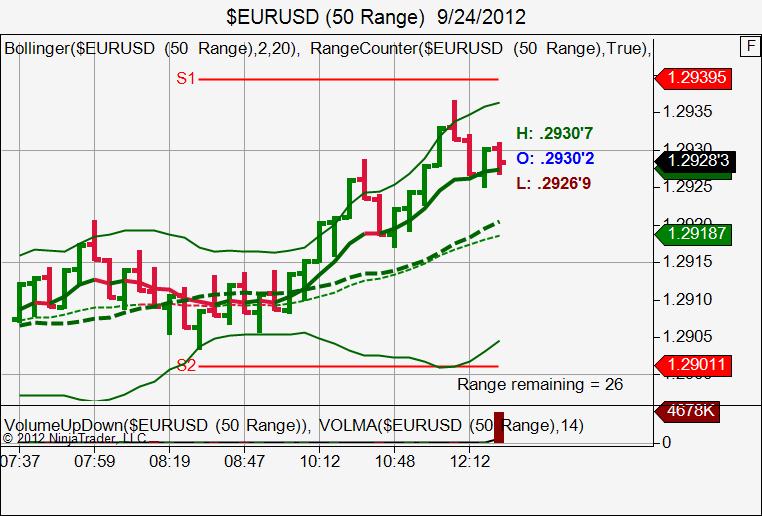Click the 08:47 time axis label
Image resolution: width=762 pixels, height=516 pixels.
click(x=244, y=461)
